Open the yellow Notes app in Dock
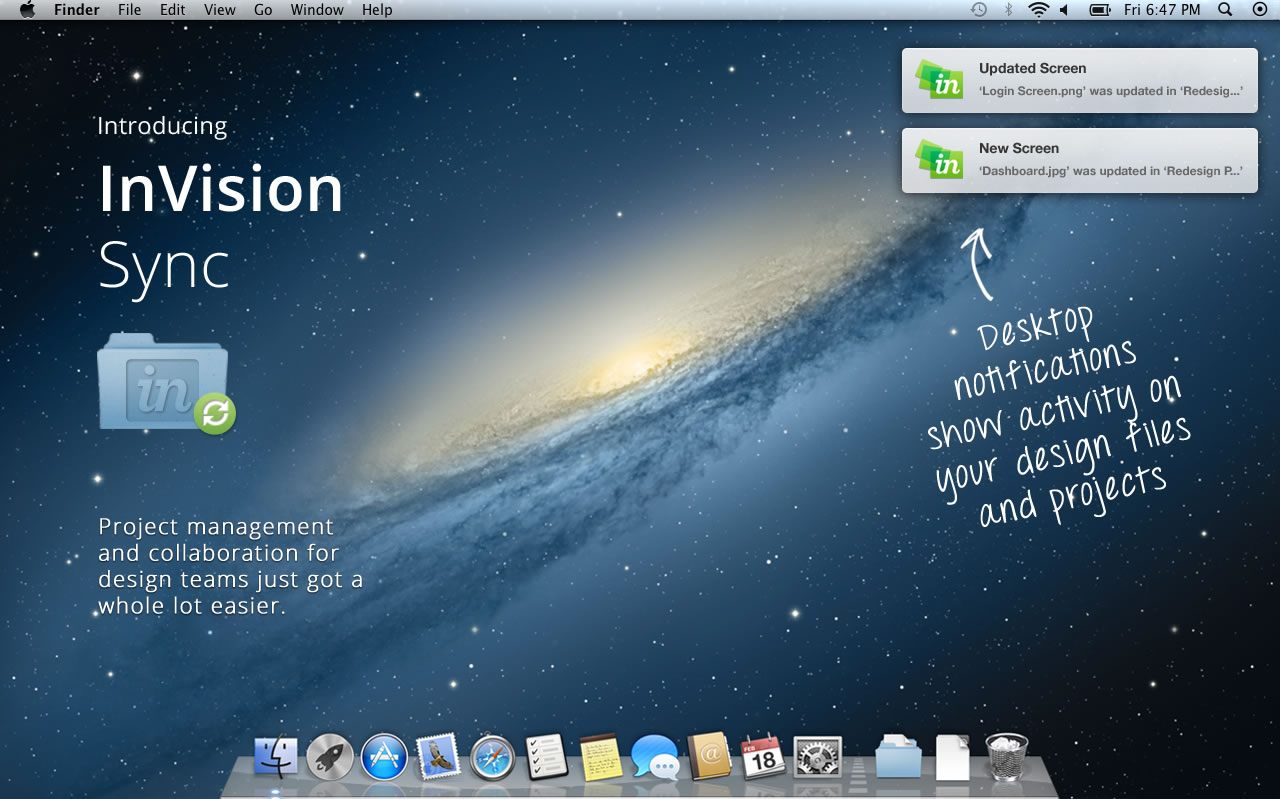 (601, 757)
